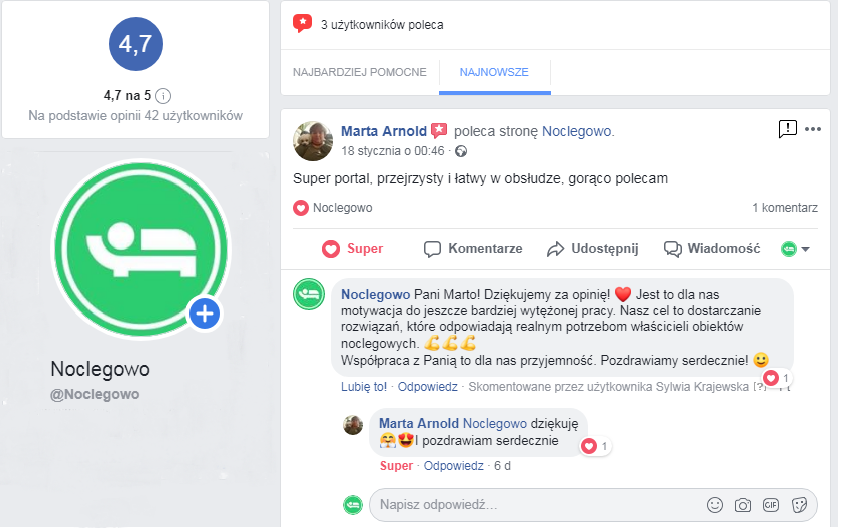Click the blue plus on Noclegowo profile picture
Screen dimensions: 842x528
(x=205, y=314)
